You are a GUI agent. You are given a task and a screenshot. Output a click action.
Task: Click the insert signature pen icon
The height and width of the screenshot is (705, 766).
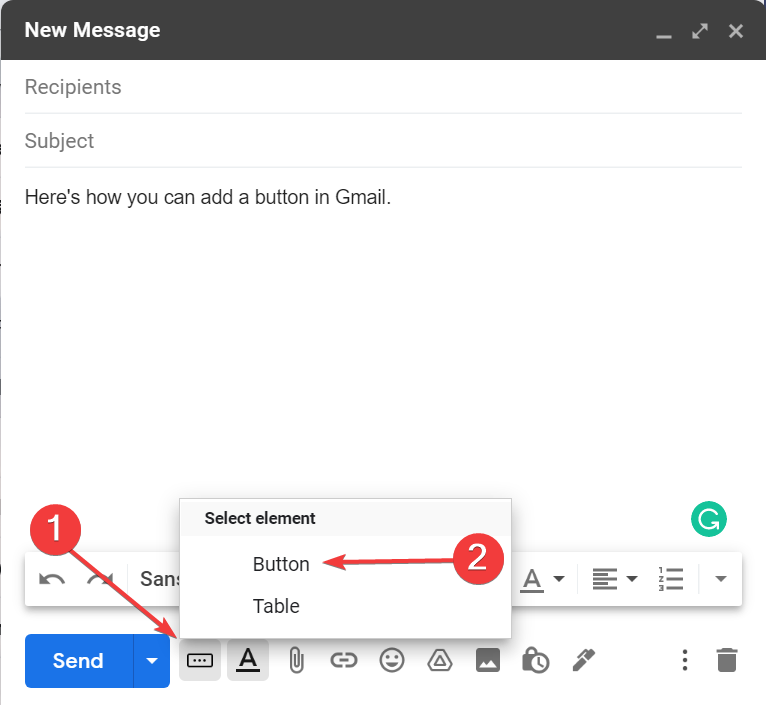click(583, 660)
